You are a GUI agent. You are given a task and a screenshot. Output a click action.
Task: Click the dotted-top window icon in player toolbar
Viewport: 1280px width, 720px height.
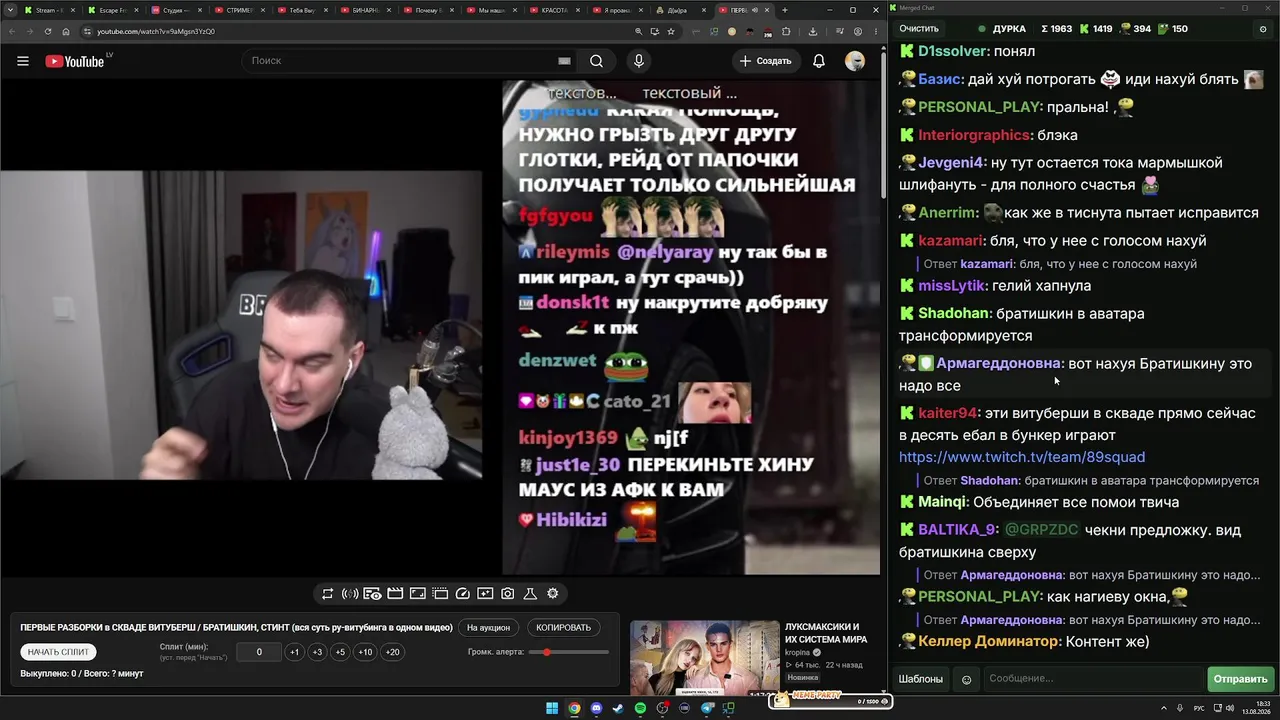coord(440,594)
